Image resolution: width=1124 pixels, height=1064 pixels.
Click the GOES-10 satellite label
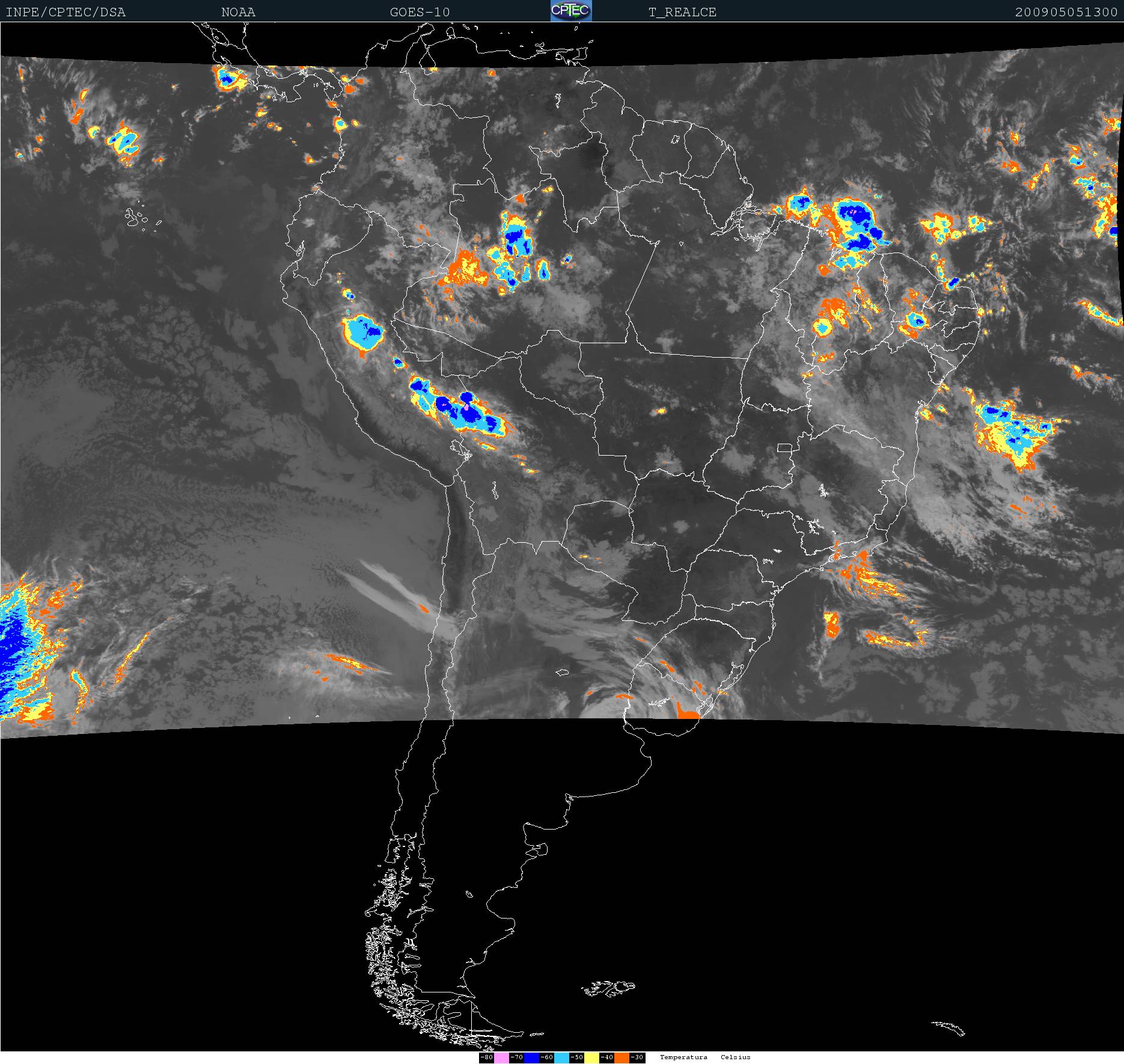click(420, 12)
